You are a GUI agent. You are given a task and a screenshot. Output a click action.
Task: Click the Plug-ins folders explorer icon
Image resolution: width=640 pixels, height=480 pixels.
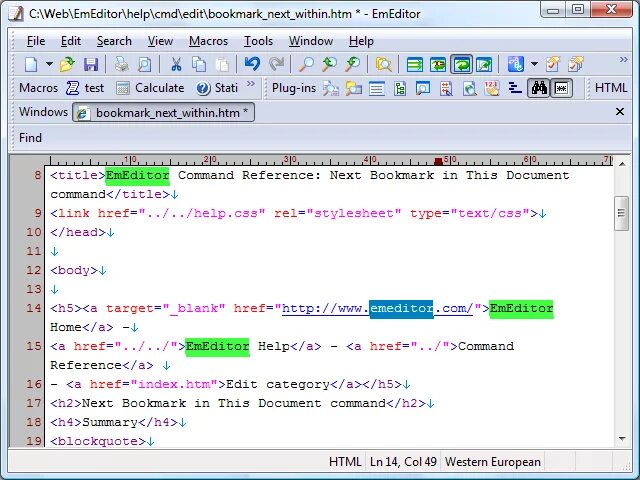click(x=353, y=88)
